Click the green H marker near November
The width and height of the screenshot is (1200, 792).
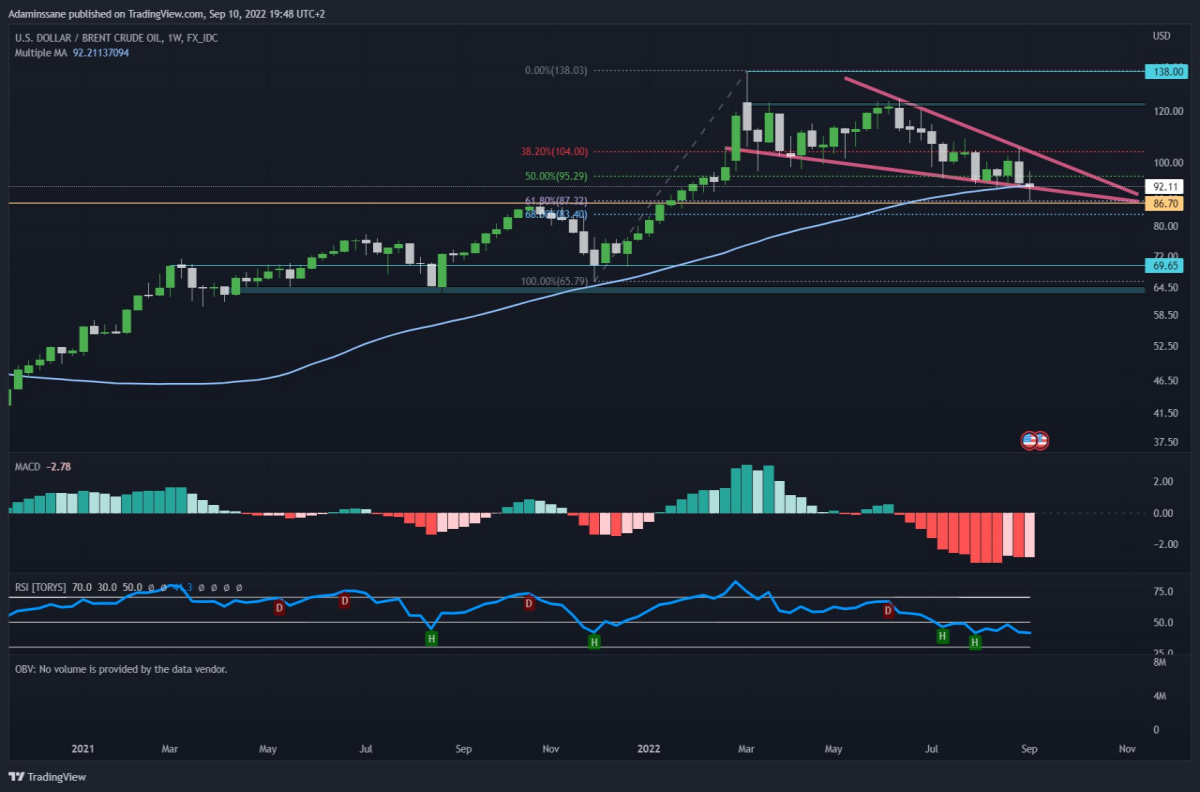(594, 641)
